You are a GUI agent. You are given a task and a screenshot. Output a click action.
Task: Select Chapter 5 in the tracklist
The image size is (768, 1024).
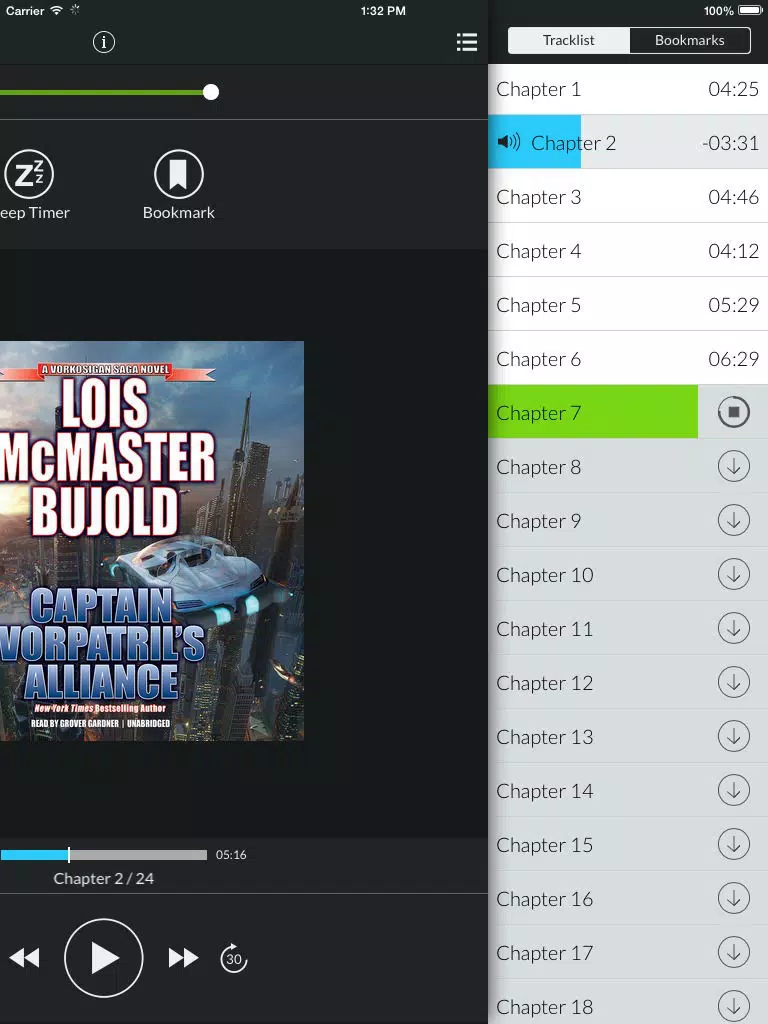(x=628, y=305)
